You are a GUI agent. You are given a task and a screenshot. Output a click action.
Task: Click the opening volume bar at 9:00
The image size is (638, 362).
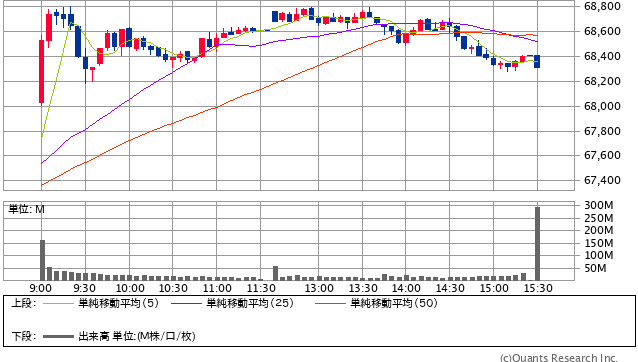point(42,260)
